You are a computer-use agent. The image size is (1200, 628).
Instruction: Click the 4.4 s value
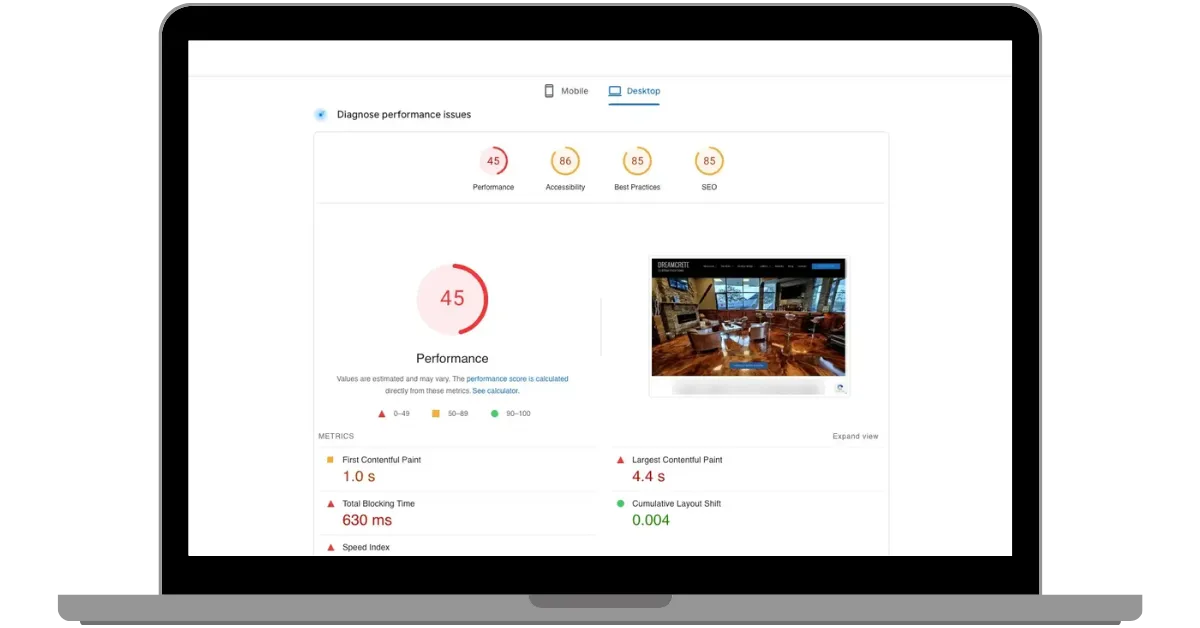[x=650, y=477]
